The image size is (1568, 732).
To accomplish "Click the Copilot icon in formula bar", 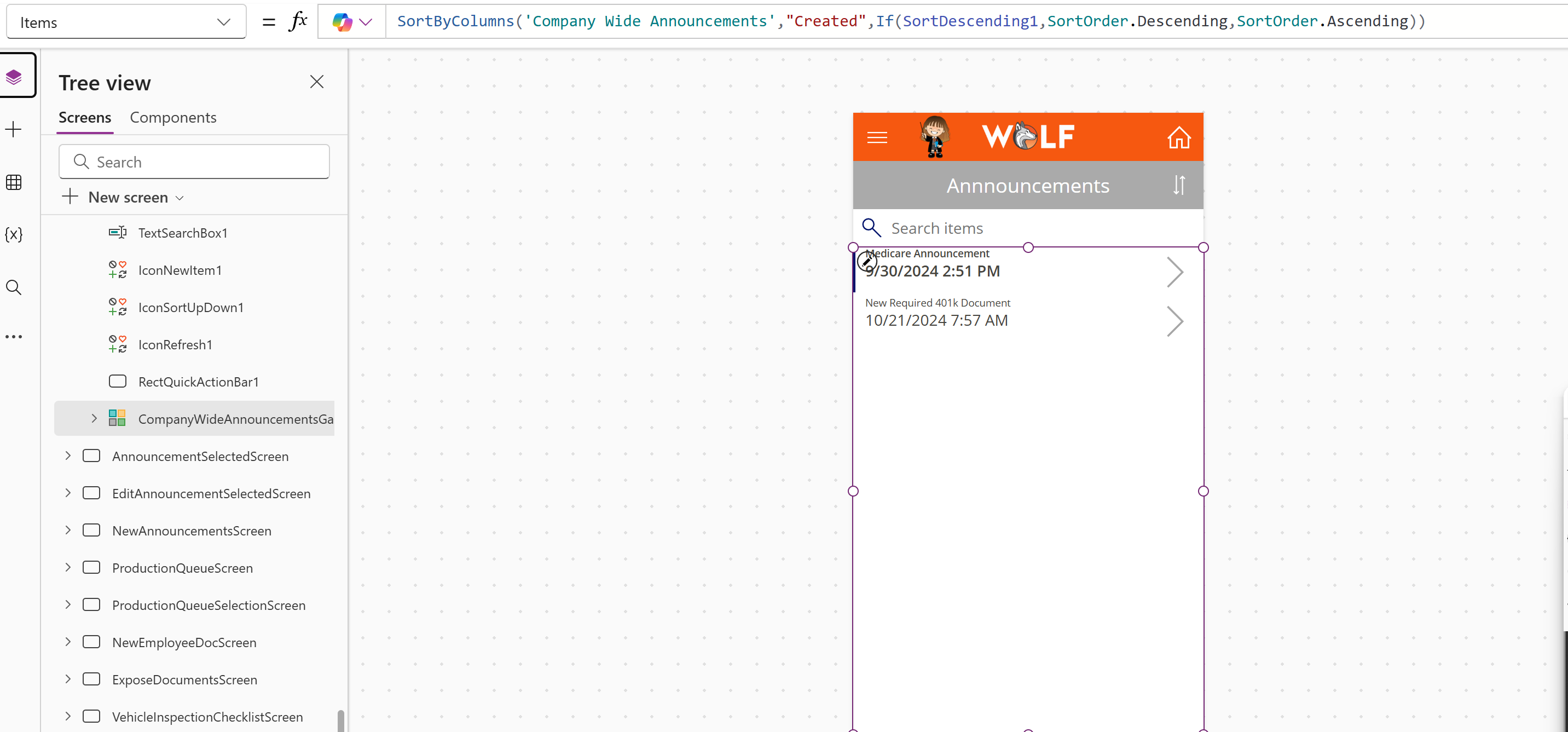I will point(342,22).
